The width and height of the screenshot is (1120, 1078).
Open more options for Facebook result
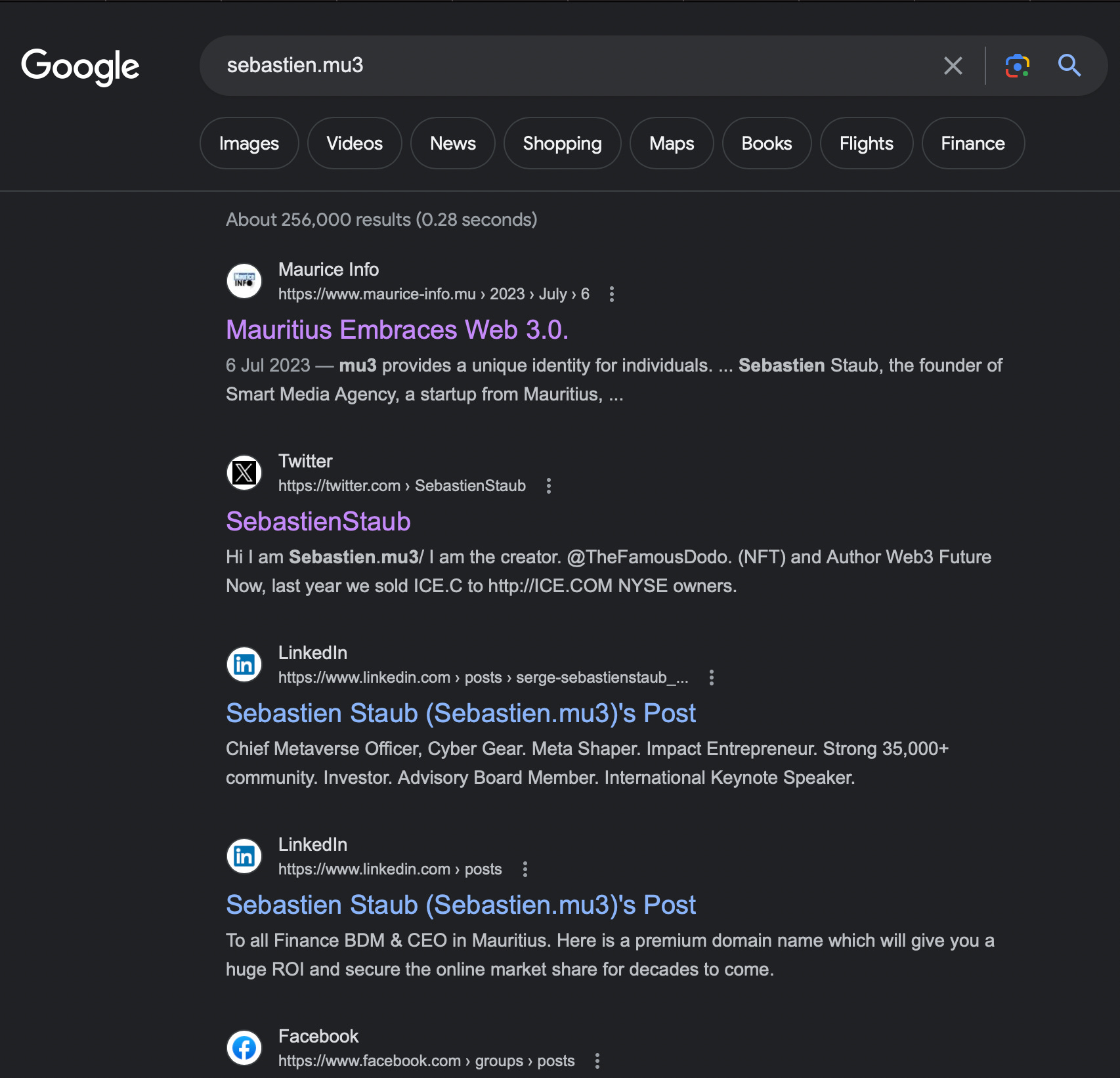597,1061
